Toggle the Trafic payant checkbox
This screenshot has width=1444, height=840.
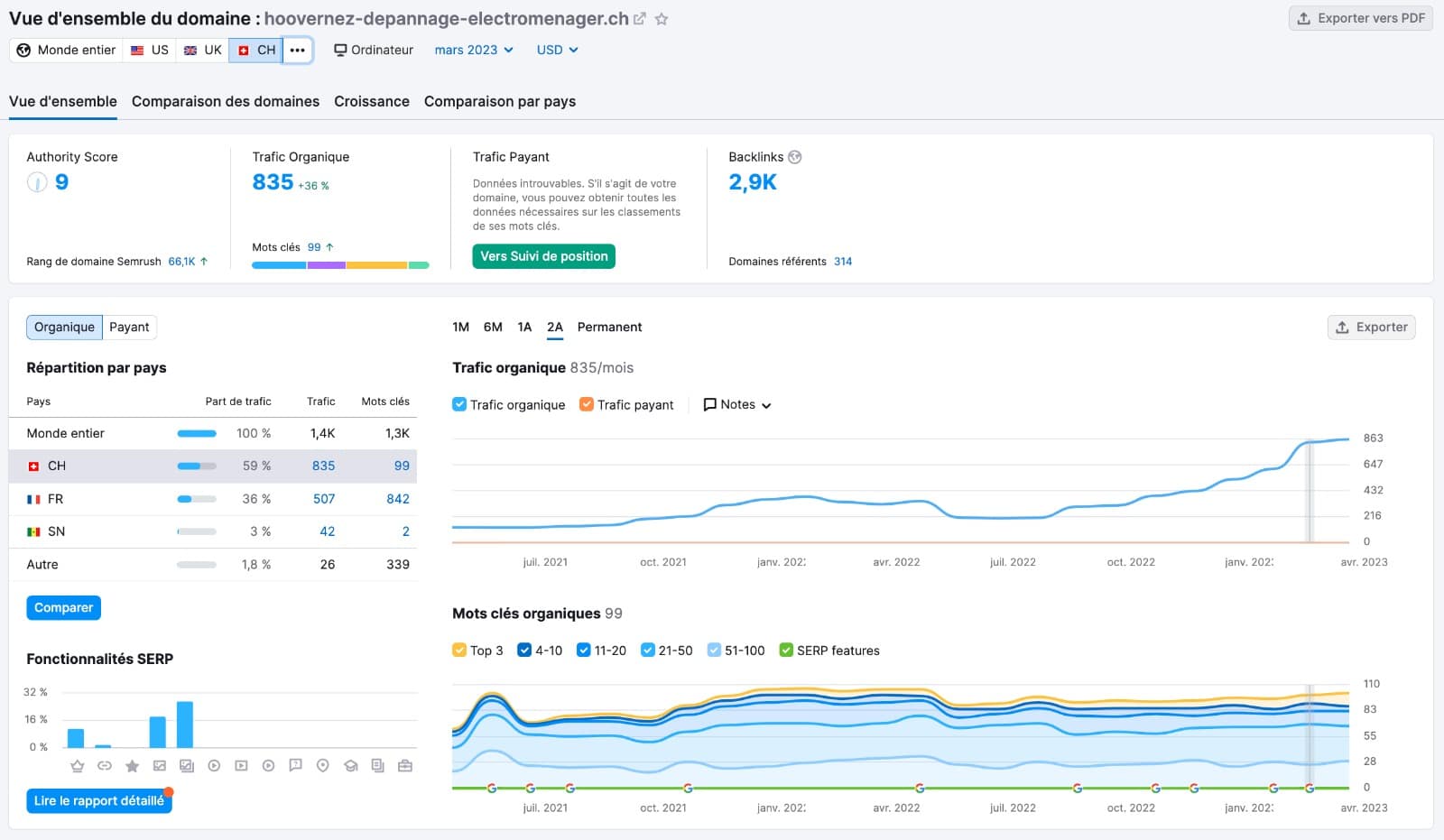pyautogui.click(x=587, y=404)
